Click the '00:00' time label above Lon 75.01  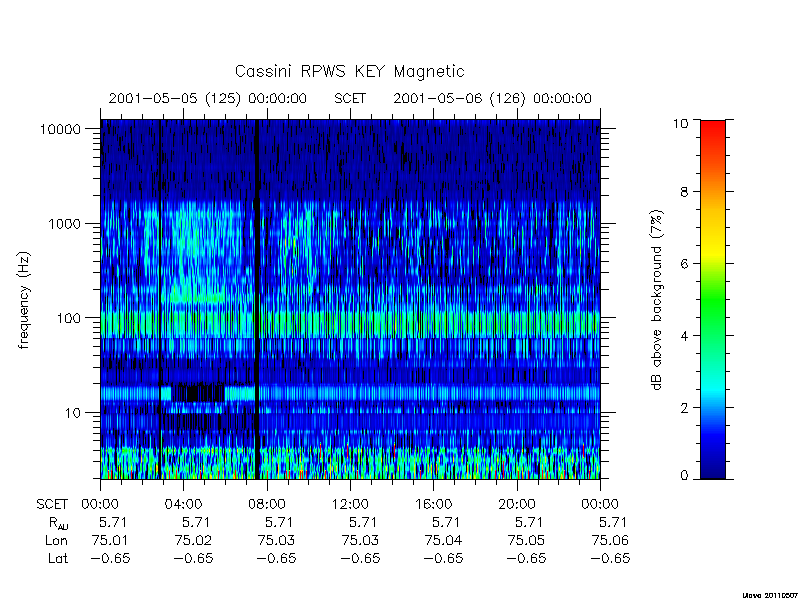point(100,505)
